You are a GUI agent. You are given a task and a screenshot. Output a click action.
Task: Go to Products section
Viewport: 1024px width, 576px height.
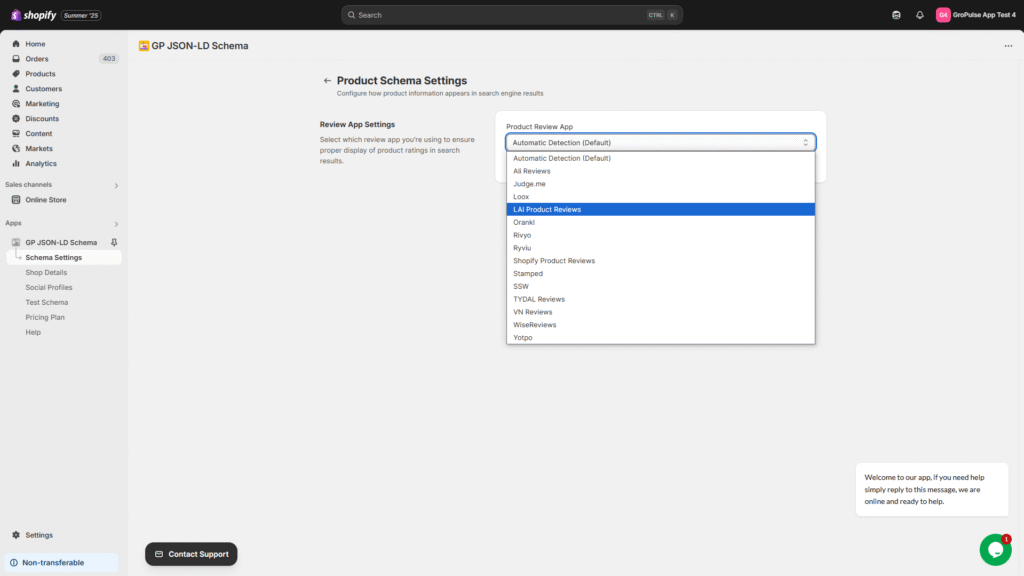pos(40,74)
